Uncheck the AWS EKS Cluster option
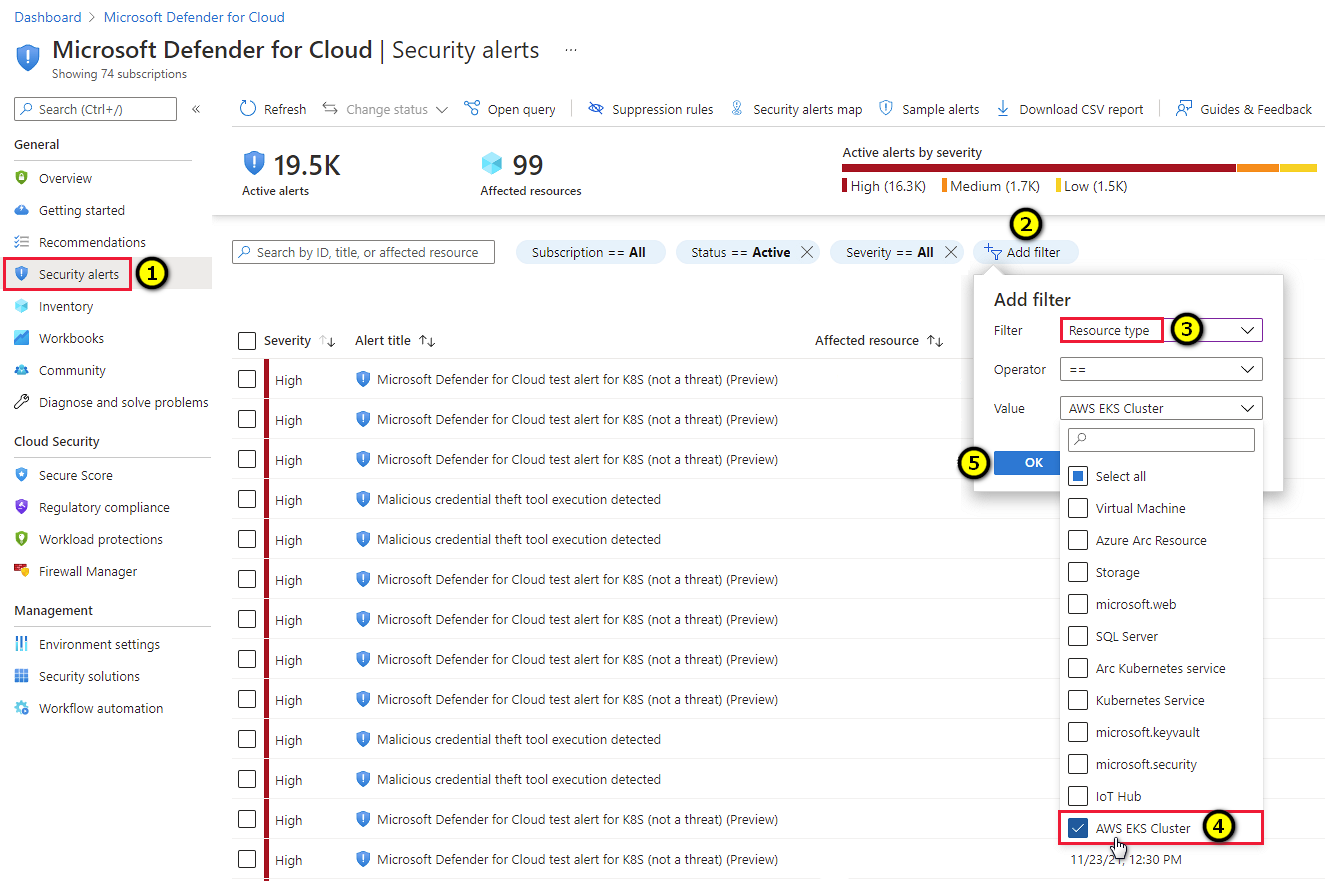 (1078, 828)
